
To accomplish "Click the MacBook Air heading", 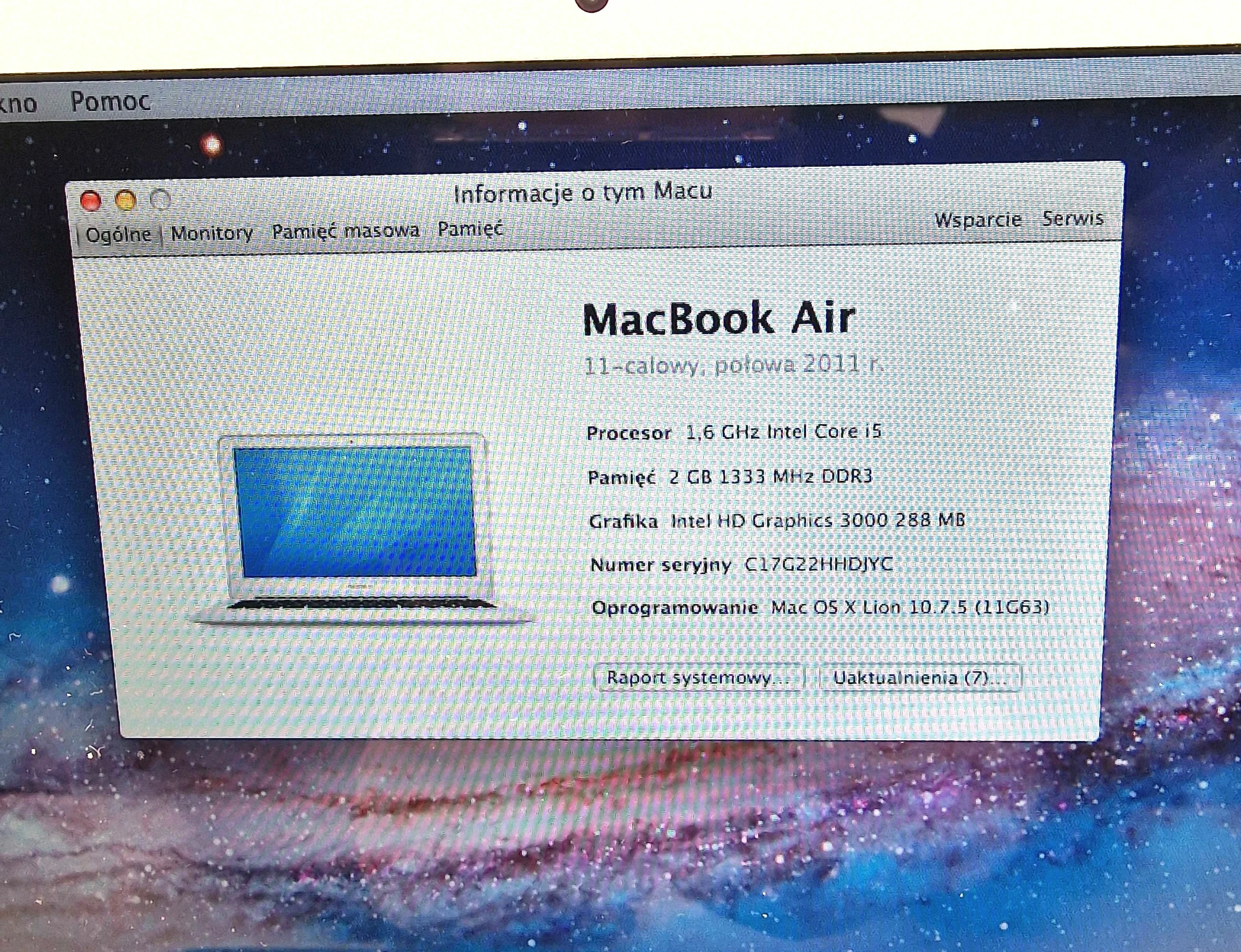I will [719, 318].
